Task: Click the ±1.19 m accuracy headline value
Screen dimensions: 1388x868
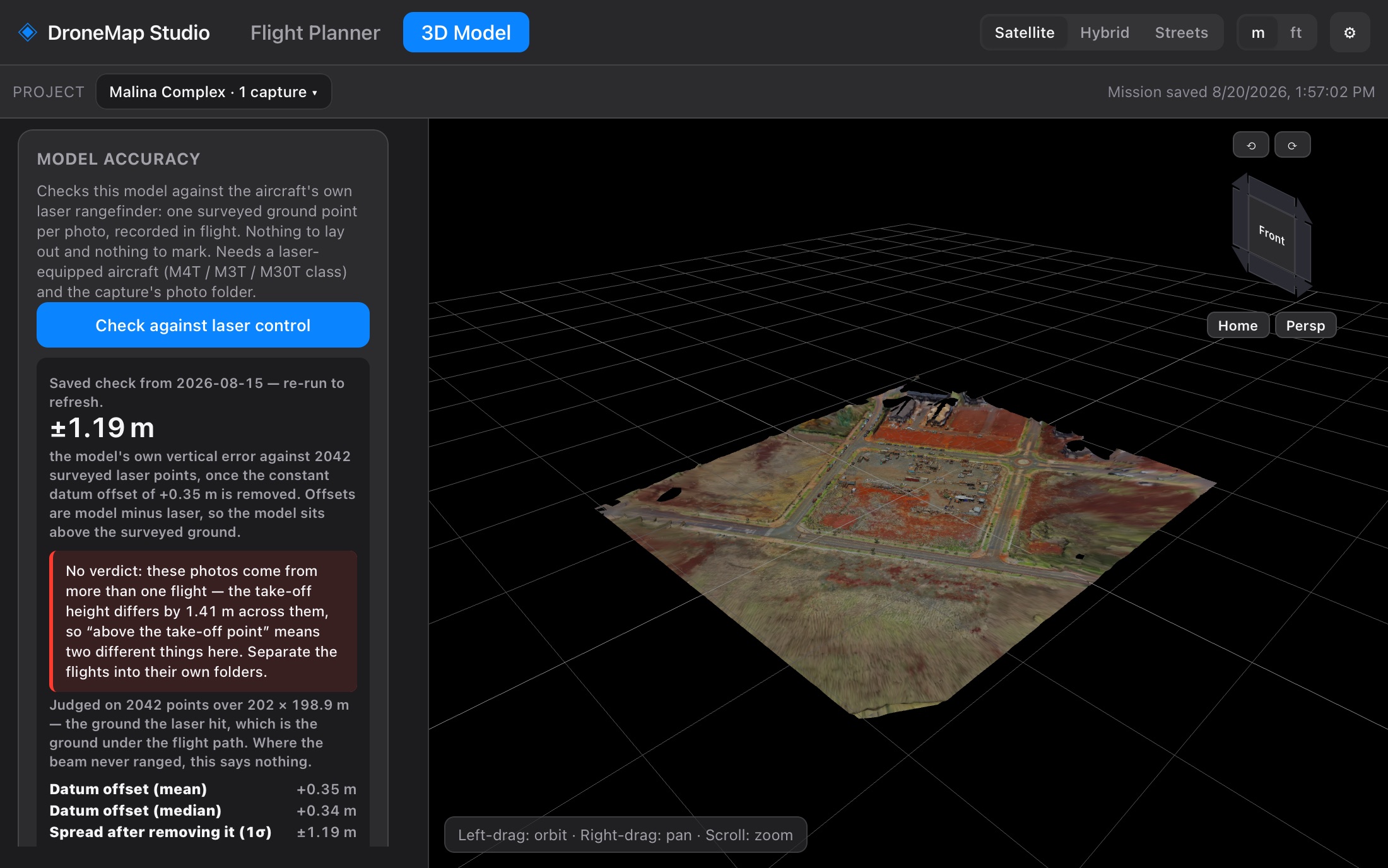Action: pos(102,428)
